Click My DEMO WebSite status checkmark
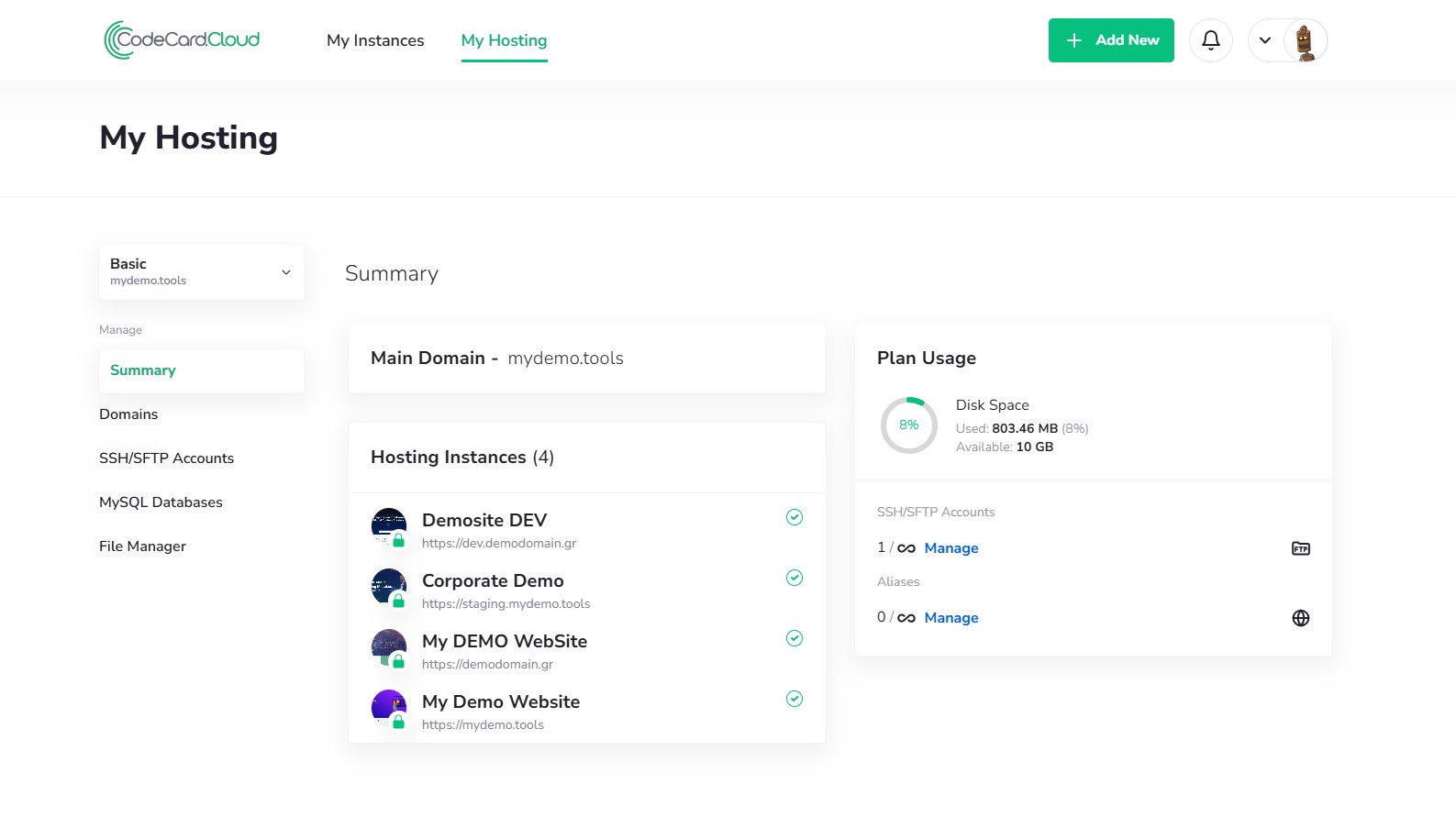Screen dimensions: 1456x839 (795, 638)
